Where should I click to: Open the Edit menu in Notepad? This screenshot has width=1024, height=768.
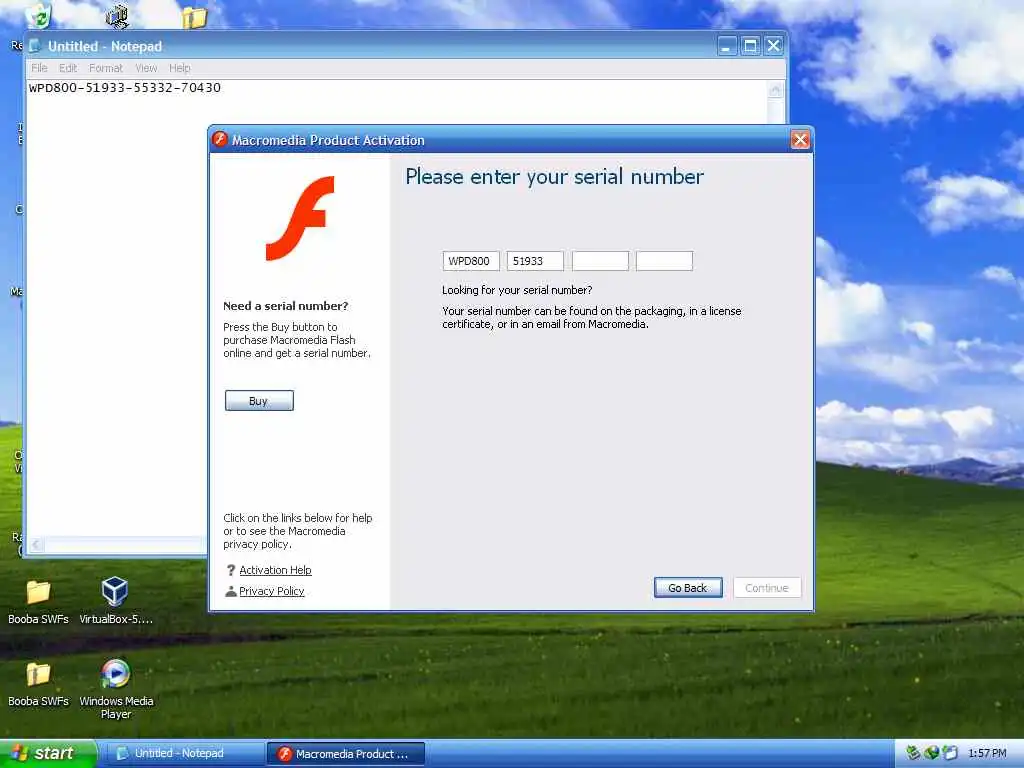(x=68, y=68)
